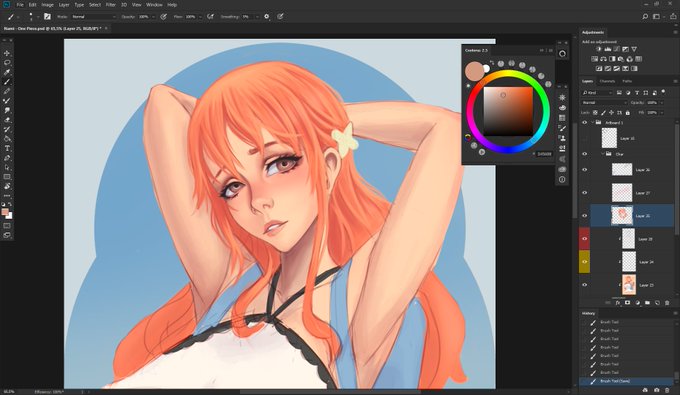This screenshot has width=680, height=395.
Task: Add a Levels adjustment
Action: coord(608,49)
